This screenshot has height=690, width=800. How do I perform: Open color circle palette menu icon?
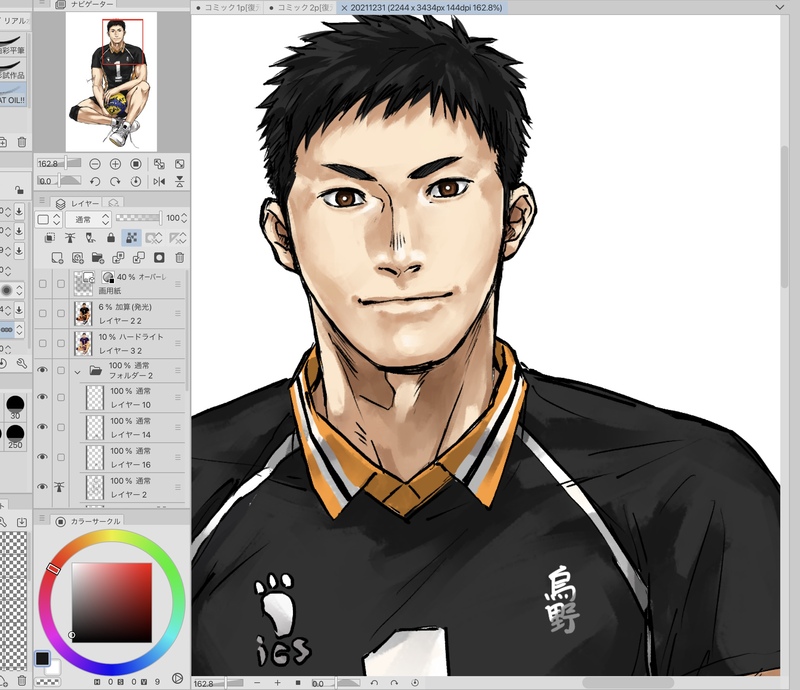click(x=42, y=519)
